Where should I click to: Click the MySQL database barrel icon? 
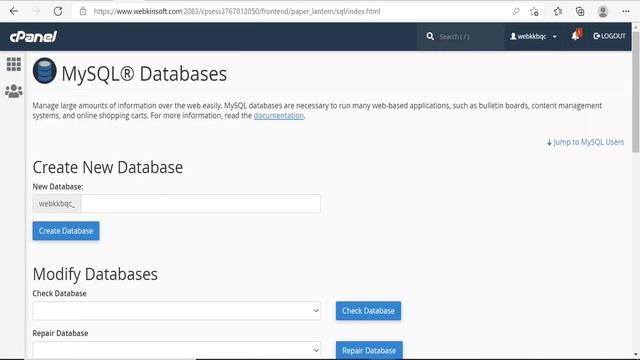click(x=44, y=71)
